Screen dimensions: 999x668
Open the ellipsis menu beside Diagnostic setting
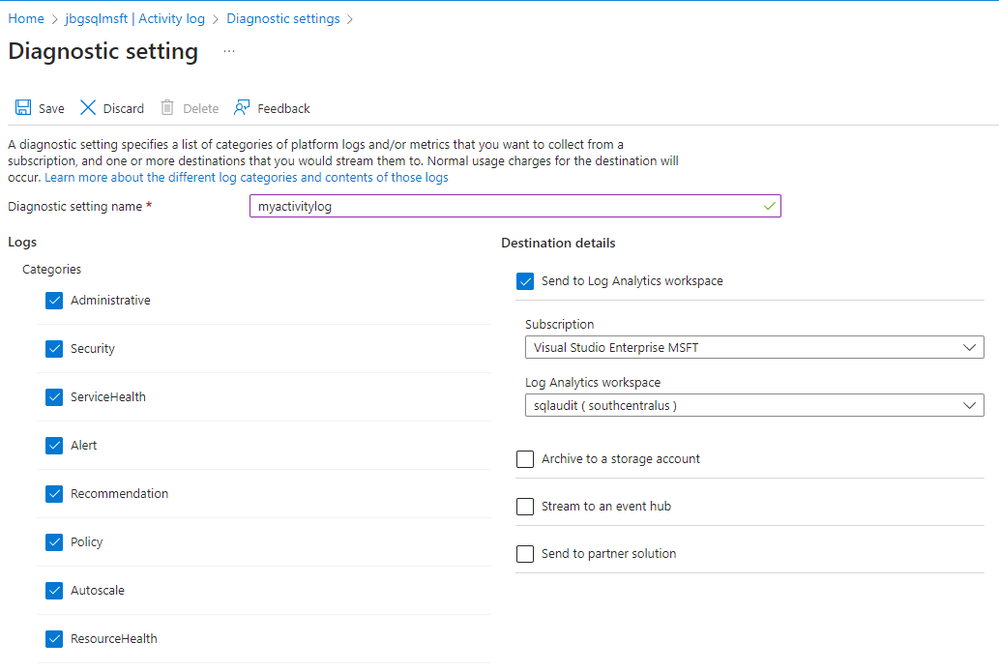click(x=229, y=51)
